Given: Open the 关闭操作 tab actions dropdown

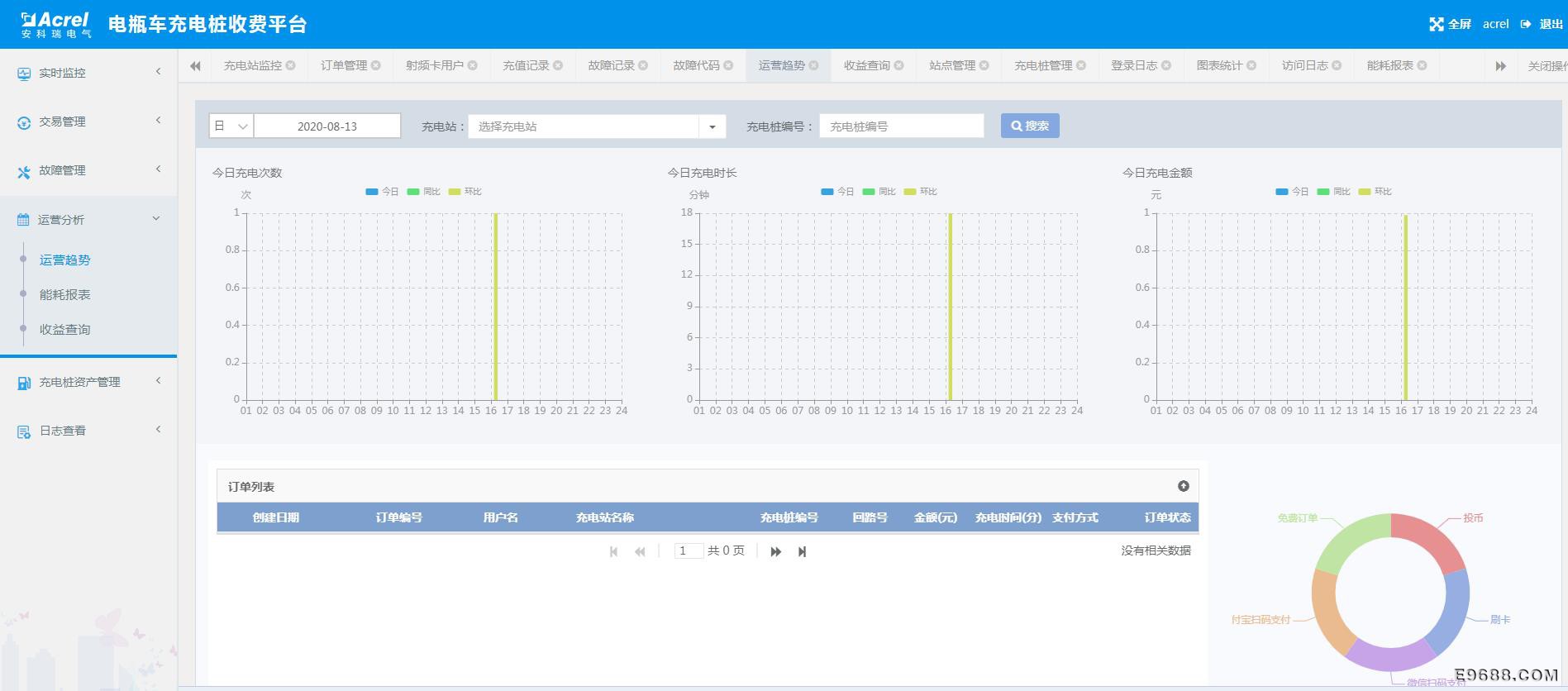Looking at the screenshot, I should coord(1545,65).
